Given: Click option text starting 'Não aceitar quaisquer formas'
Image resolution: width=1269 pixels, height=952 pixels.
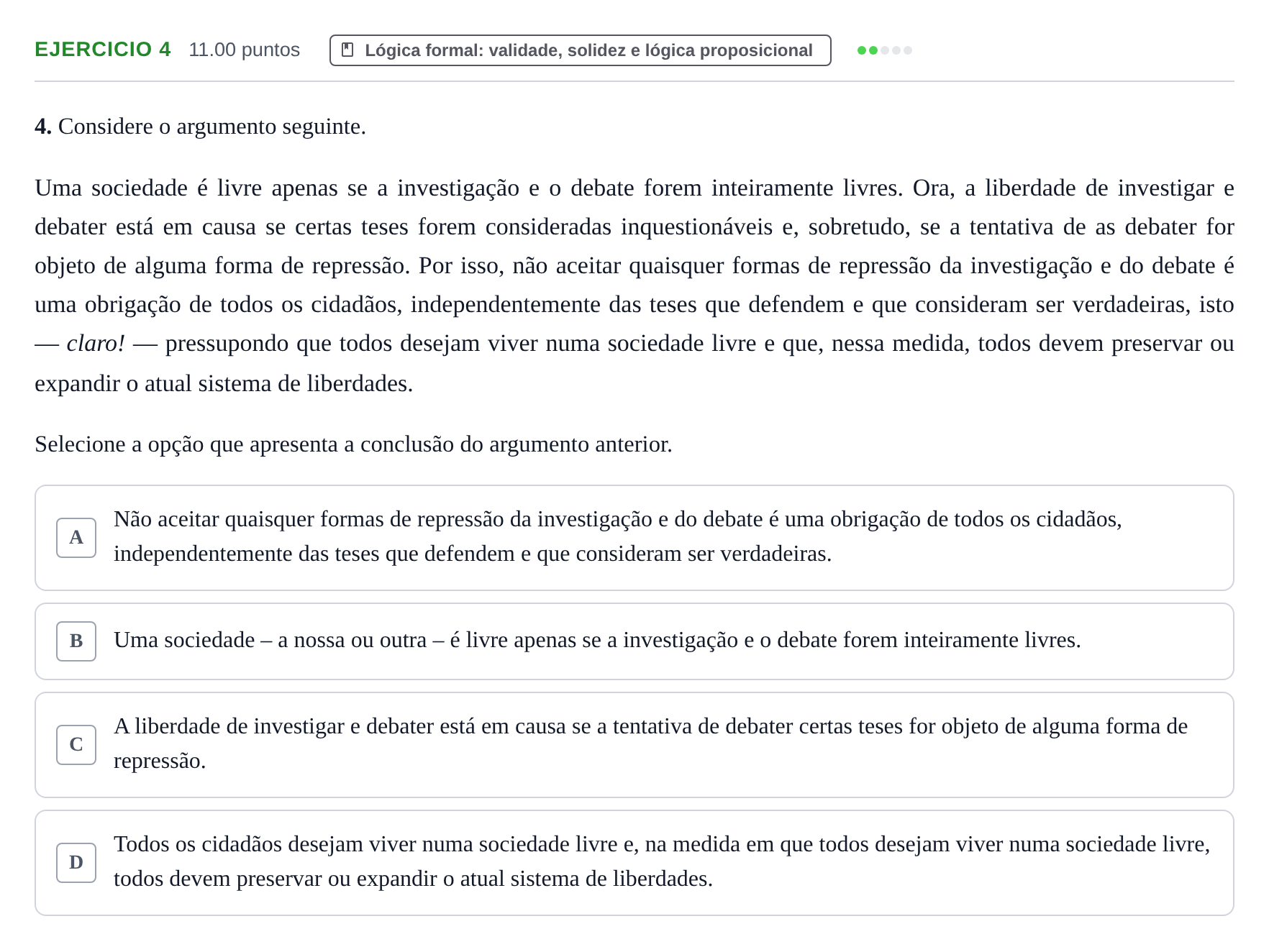Looking at the screenshot, I should click(x=617, y=536).
